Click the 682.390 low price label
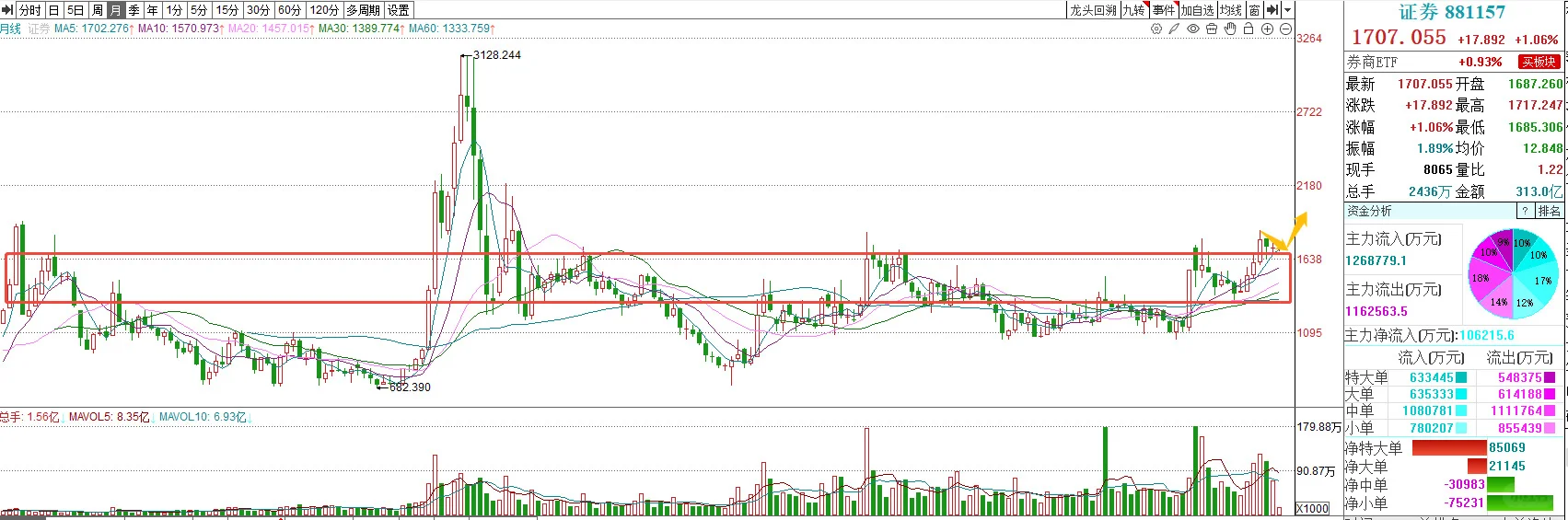This screenshot has height=520, width=1568. pos(410,387)
